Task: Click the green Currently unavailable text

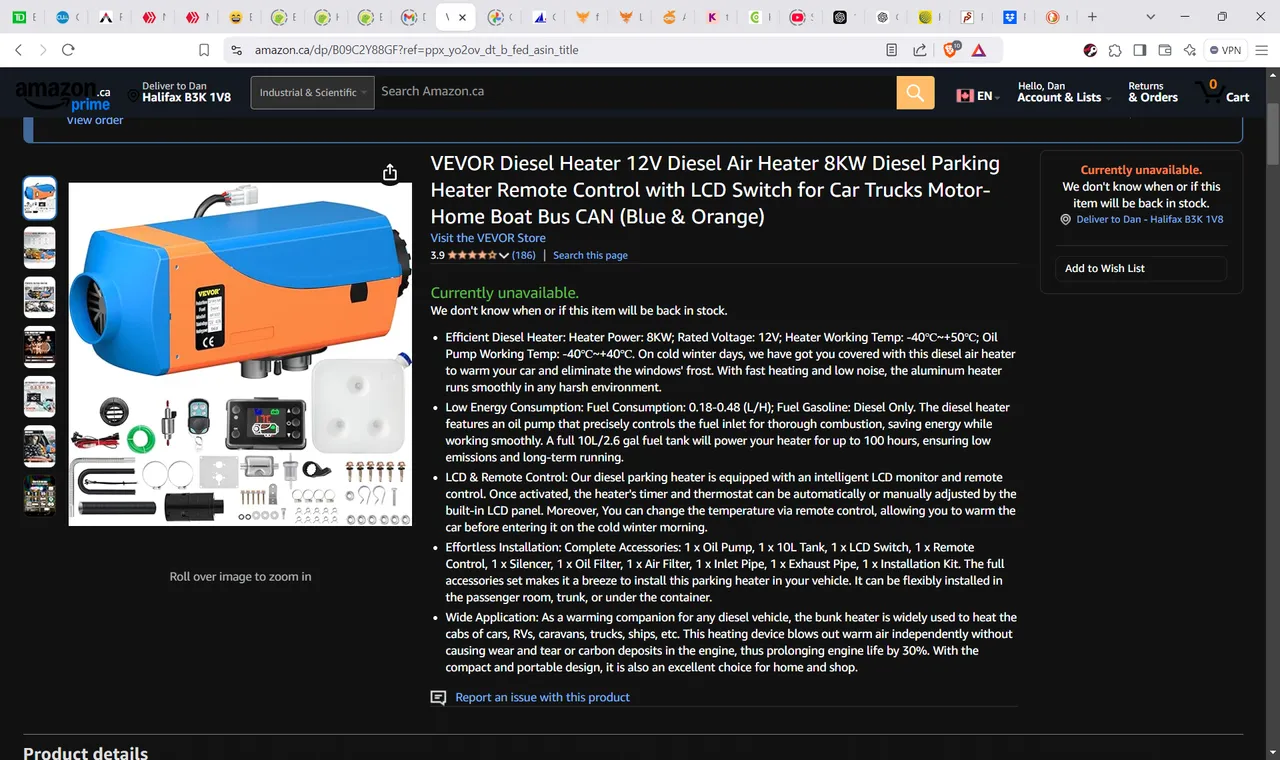Action: point(504,293)
